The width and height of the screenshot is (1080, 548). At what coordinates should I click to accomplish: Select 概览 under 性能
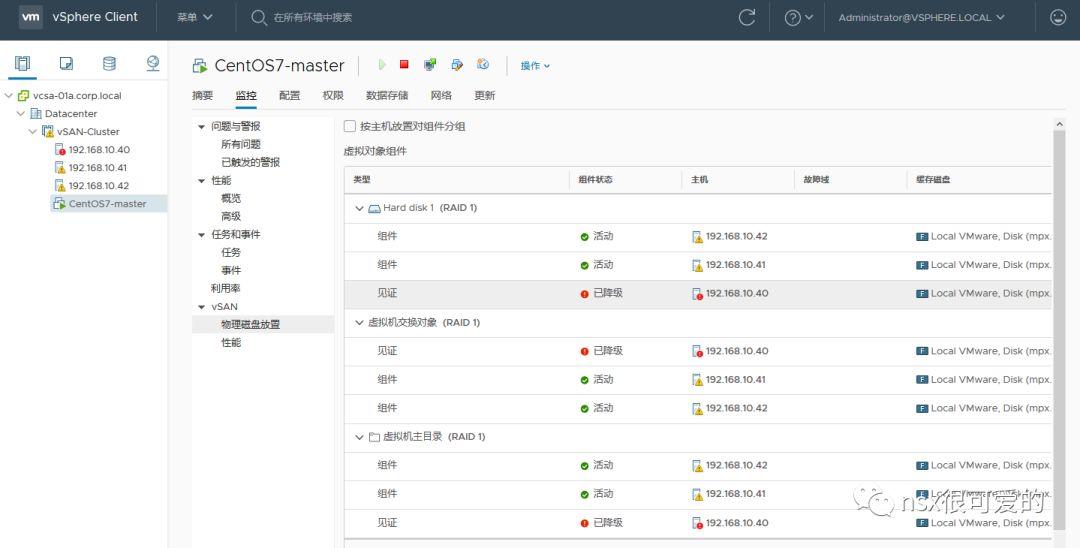[231, 198]
